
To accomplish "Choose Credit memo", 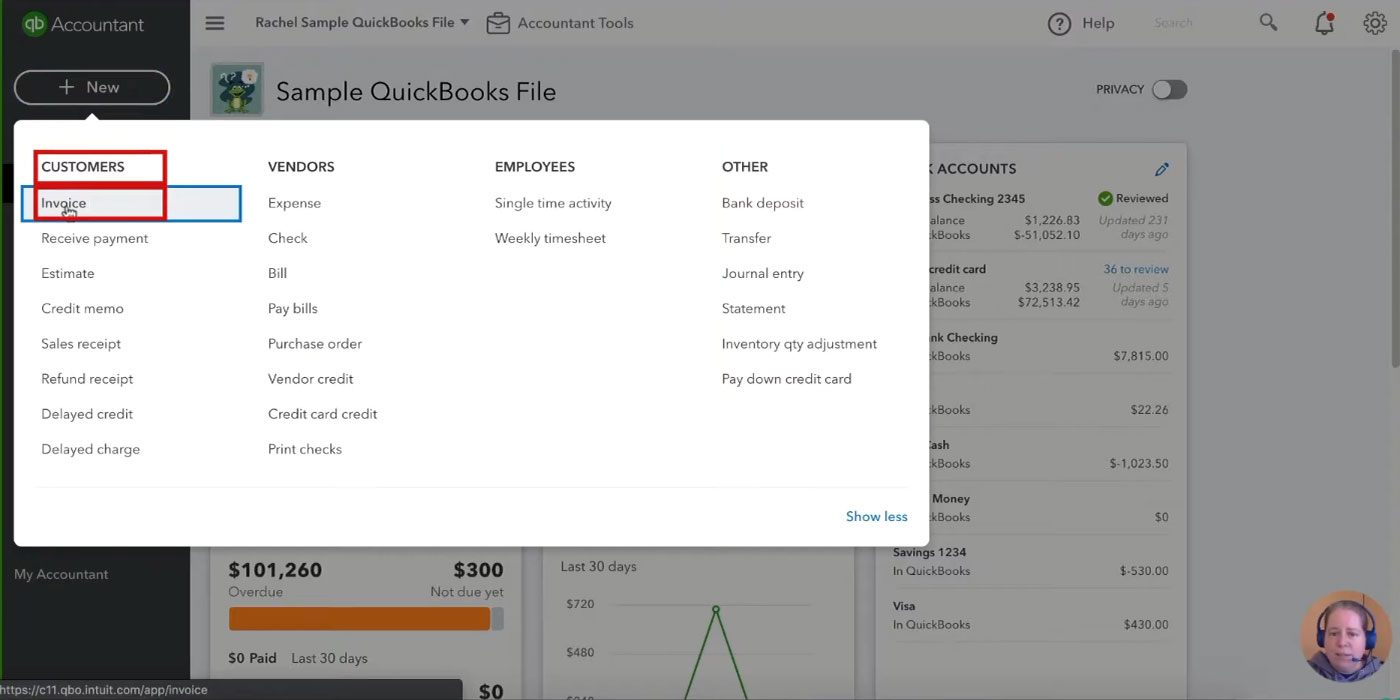I will click(x=83, y=308).
